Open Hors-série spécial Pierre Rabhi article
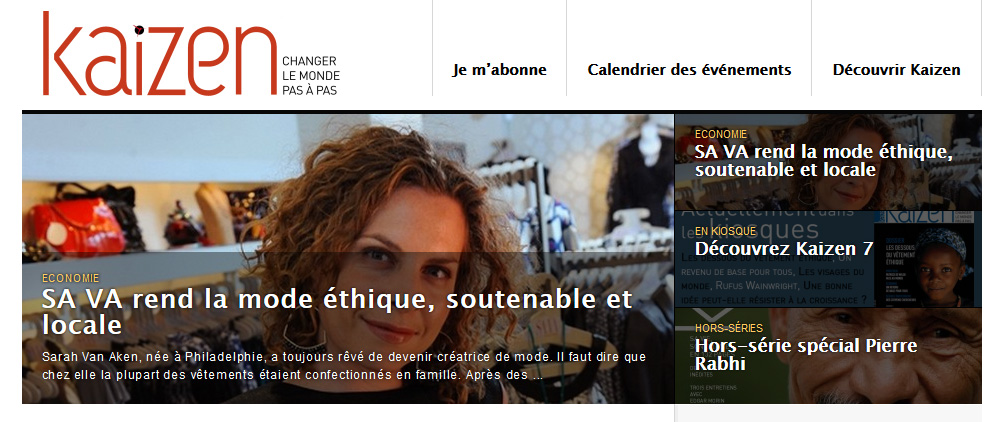The image size is (1006, 422). (806, 355)
